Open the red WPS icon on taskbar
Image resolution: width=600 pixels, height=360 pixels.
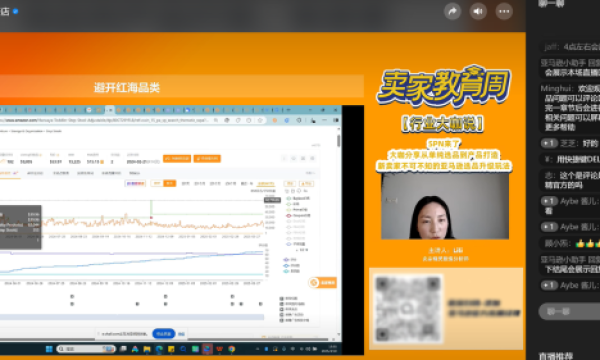pyautogui.click(x=219, y=349)
